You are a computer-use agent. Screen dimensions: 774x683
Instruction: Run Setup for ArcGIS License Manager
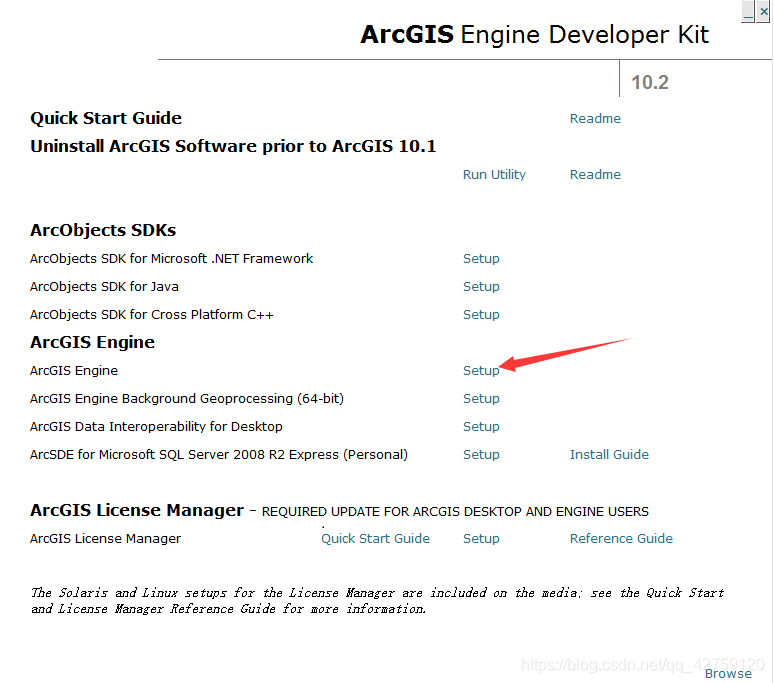coord(481,538)
